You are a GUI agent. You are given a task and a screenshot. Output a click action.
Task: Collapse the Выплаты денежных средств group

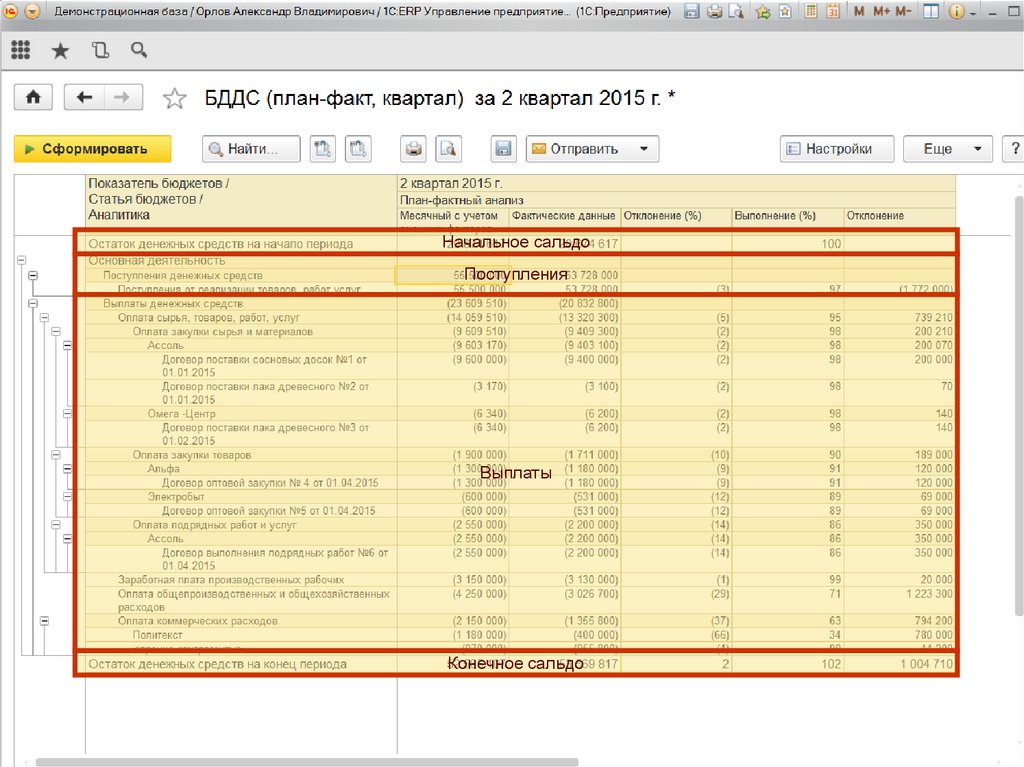(x=33, y=303)
